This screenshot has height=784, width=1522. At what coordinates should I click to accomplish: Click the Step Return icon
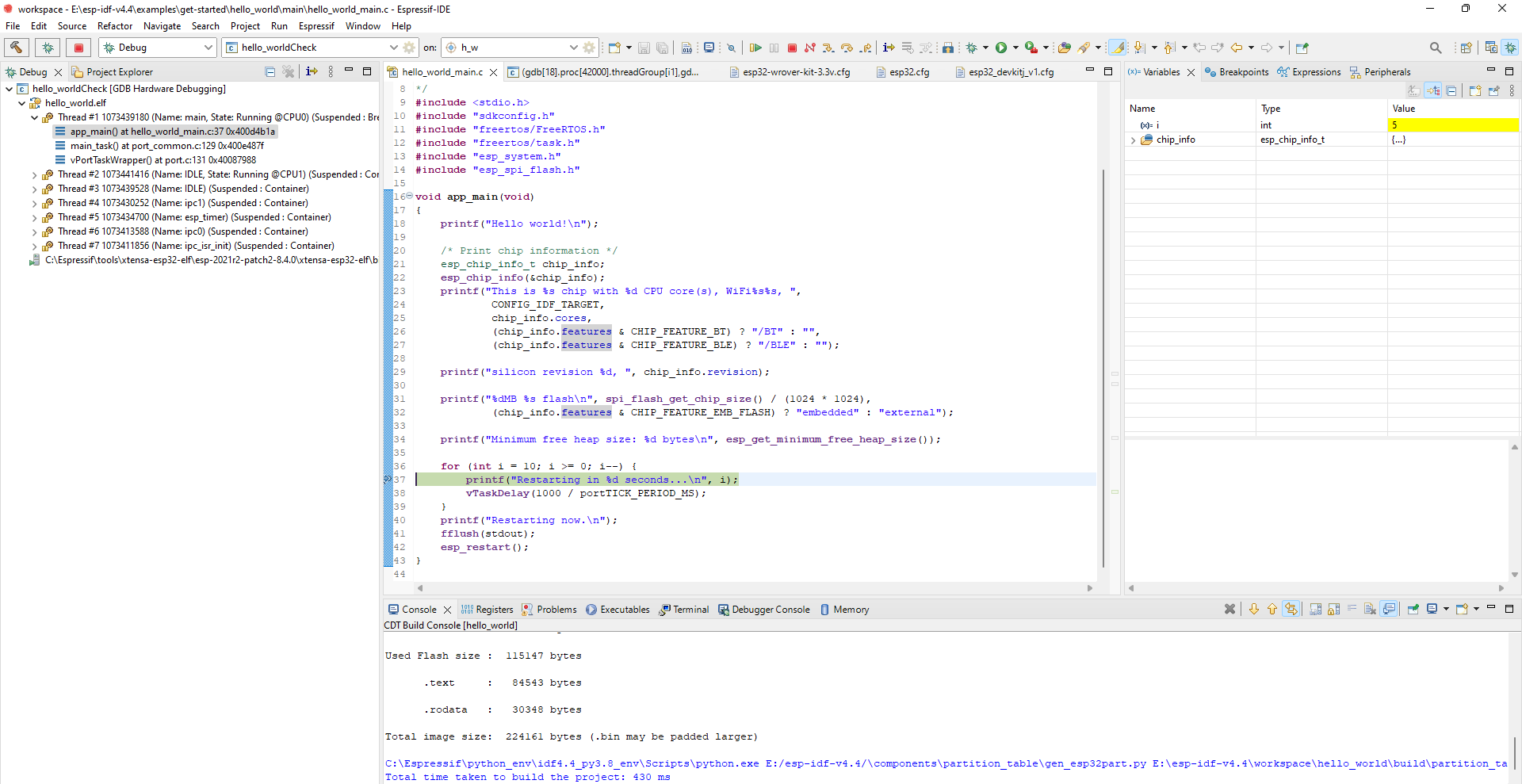click(866, 48)
